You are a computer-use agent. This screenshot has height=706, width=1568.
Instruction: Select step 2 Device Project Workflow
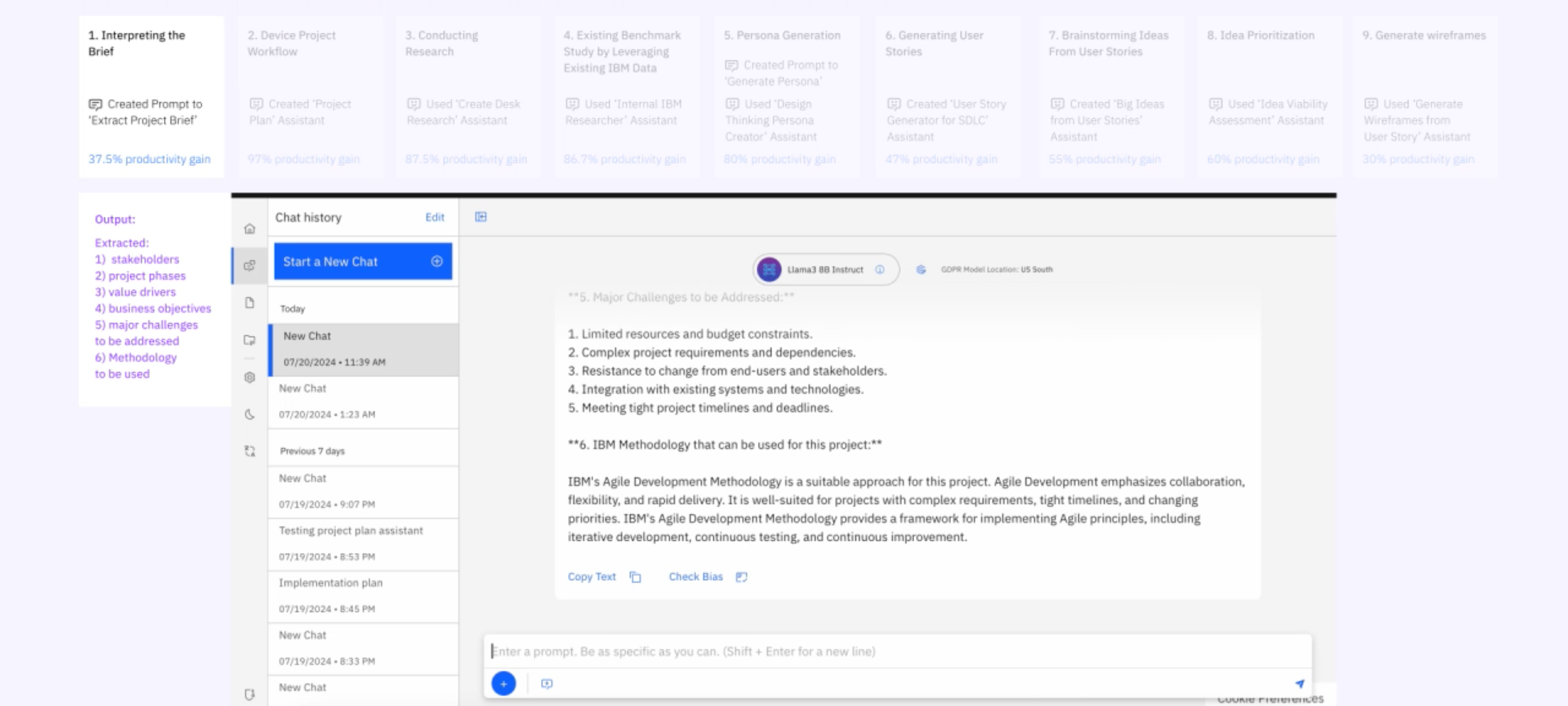310,97
